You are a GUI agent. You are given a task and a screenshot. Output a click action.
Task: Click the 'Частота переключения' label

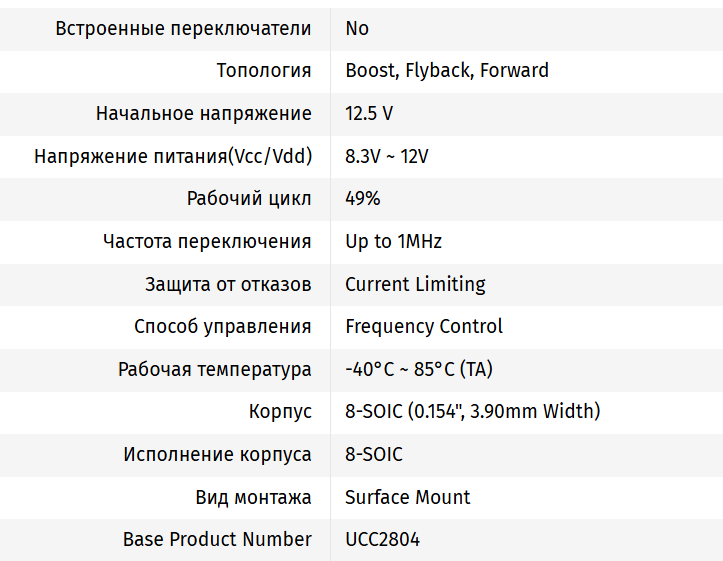tap(207, 241)
